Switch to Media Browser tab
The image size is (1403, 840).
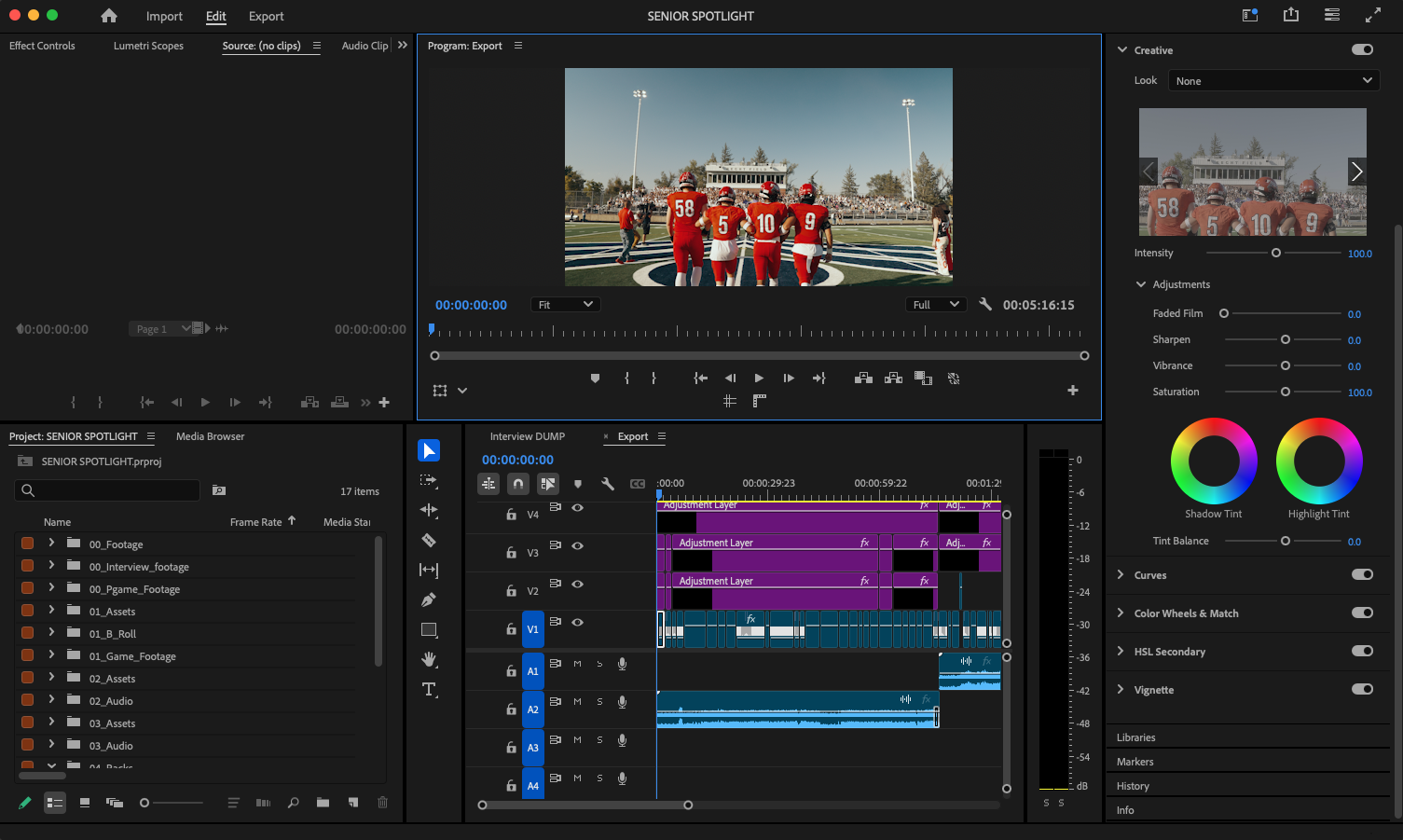[x=210, y=436]
